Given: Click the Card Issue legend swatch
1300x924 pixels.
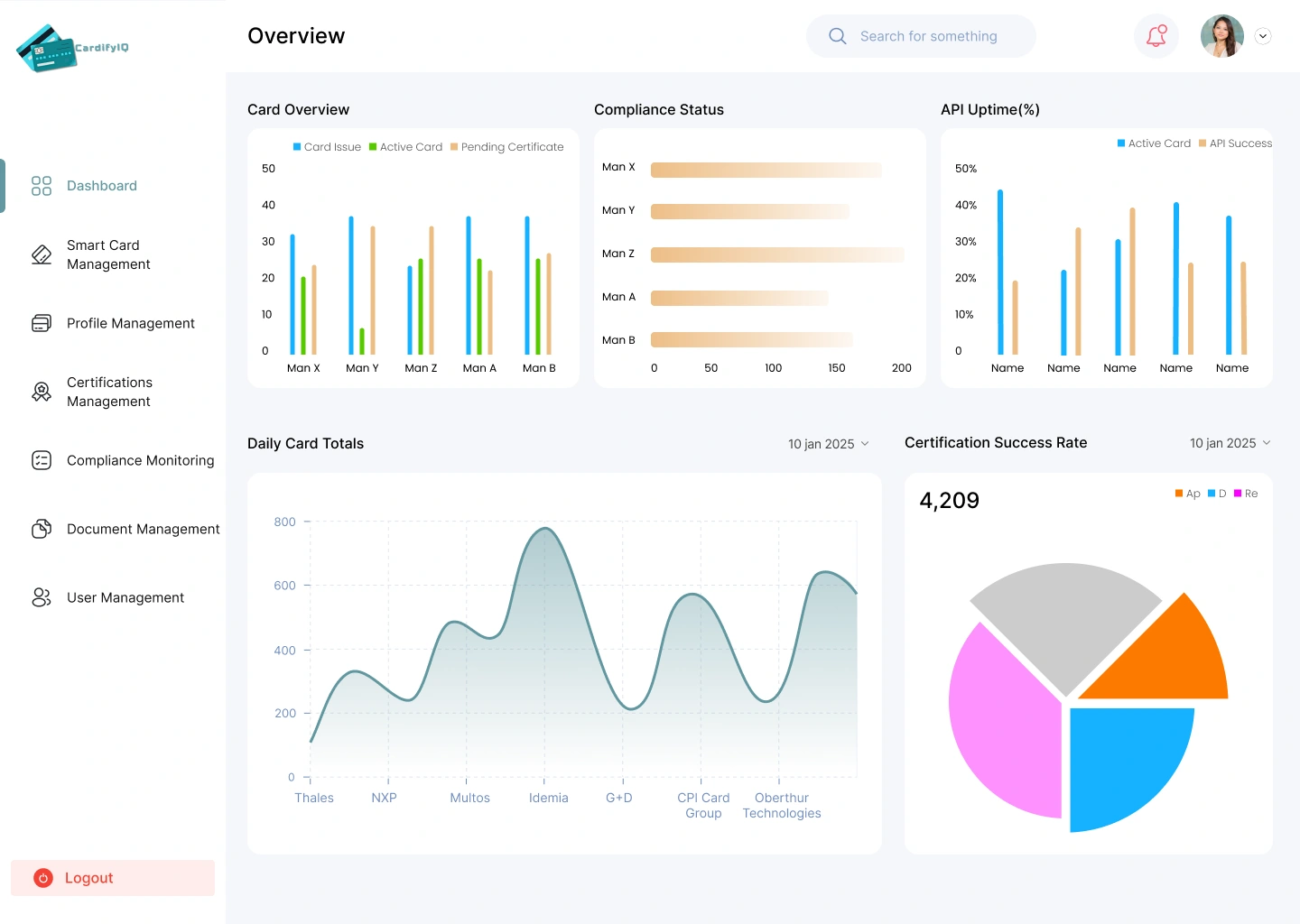Looking at the screenshot, I should pyautogui.click(x=297, y=147).
